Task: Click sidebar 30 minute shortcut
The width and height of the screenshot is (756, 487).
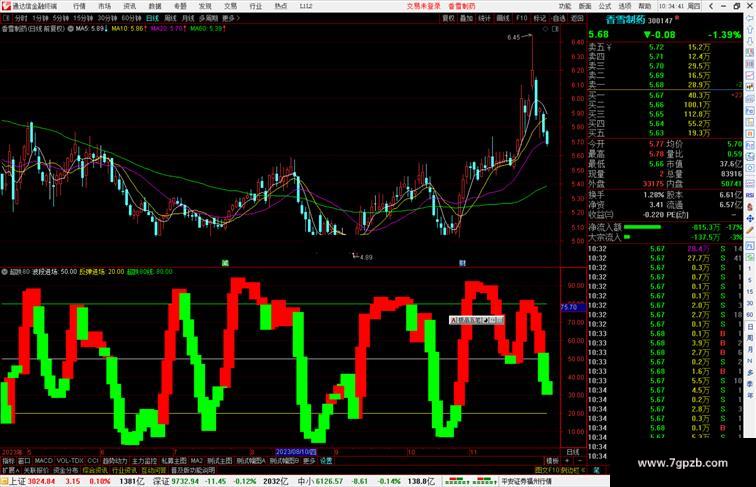Action: tap(750, 303)
